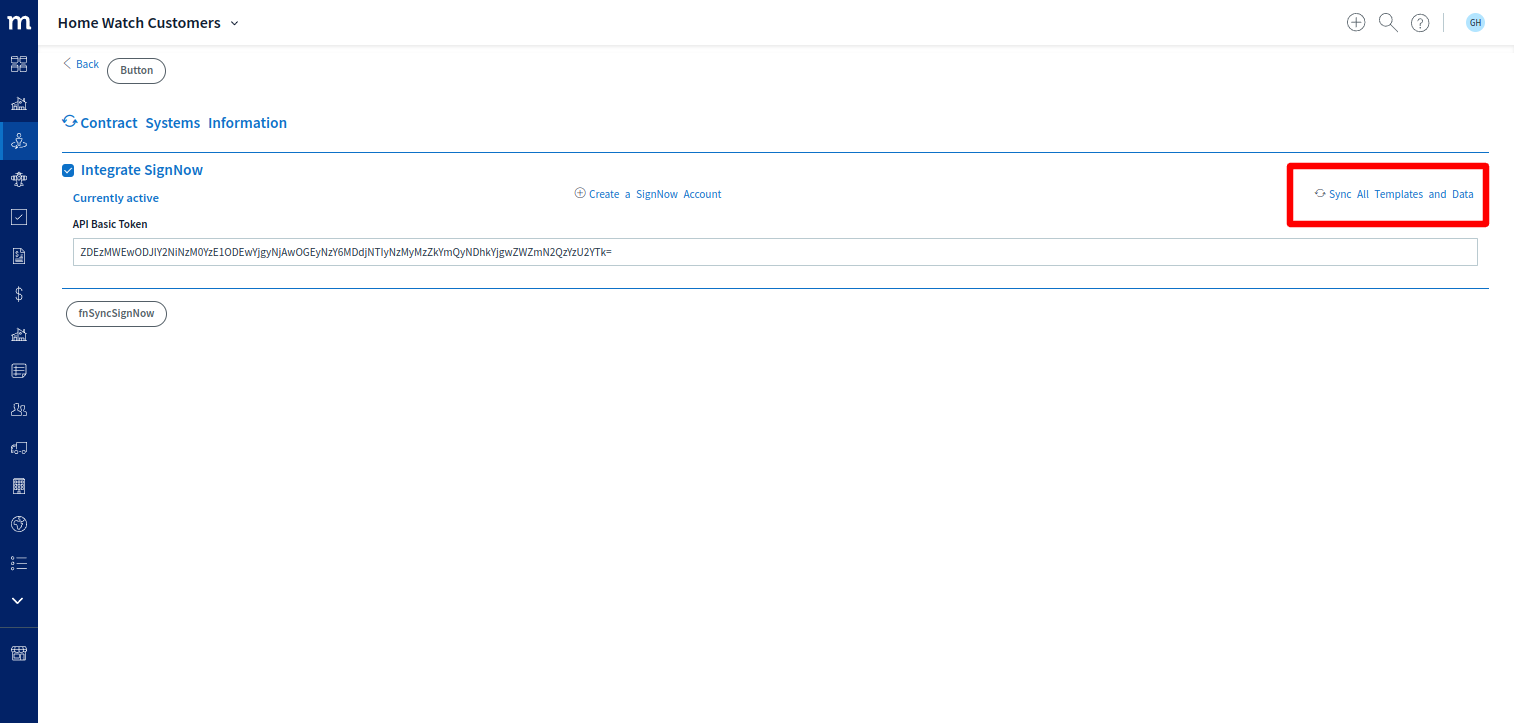Expand more sidebar items with the chevron
Viewport: 1514px width, 723px height.
point(18,601)
